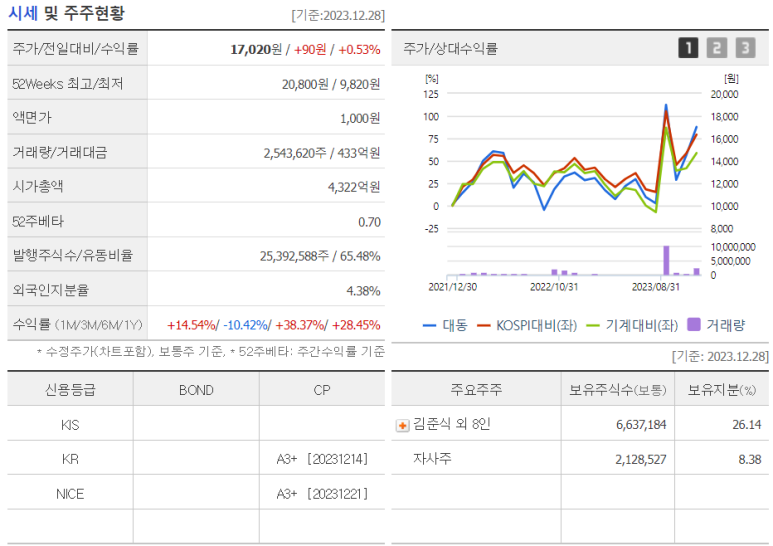The image size is (773, 546).
Task: Expand the 김준식 외 8인 shareholder row
Action: click(x=402, y=425)
